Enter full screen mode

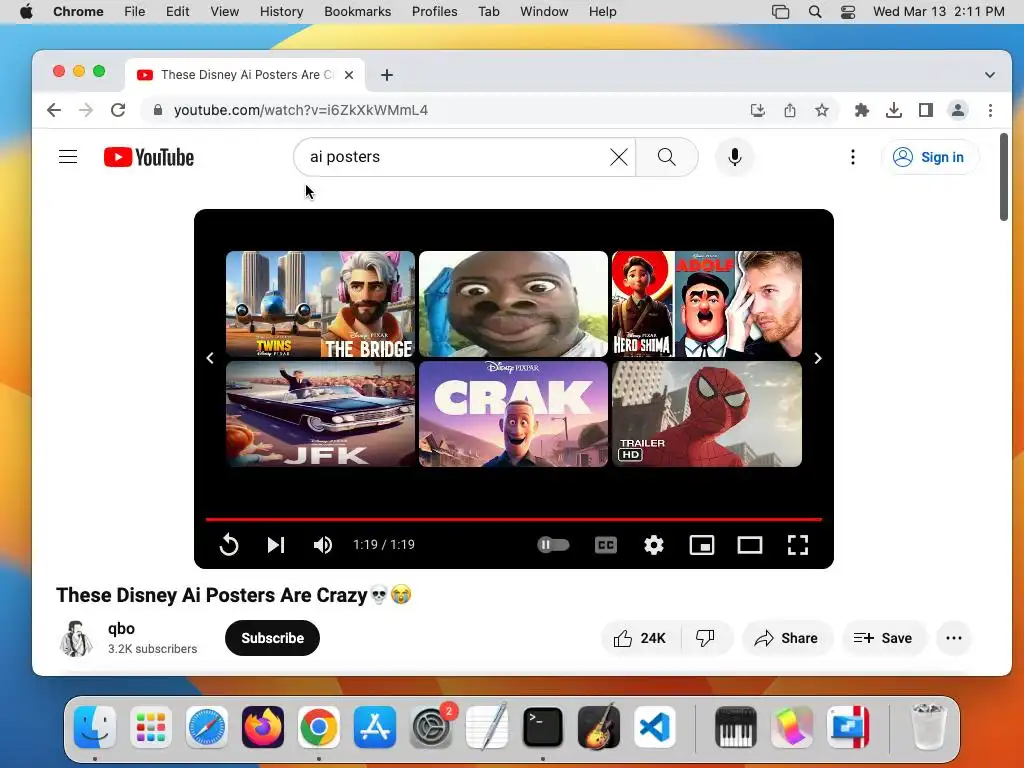(798, 545)
